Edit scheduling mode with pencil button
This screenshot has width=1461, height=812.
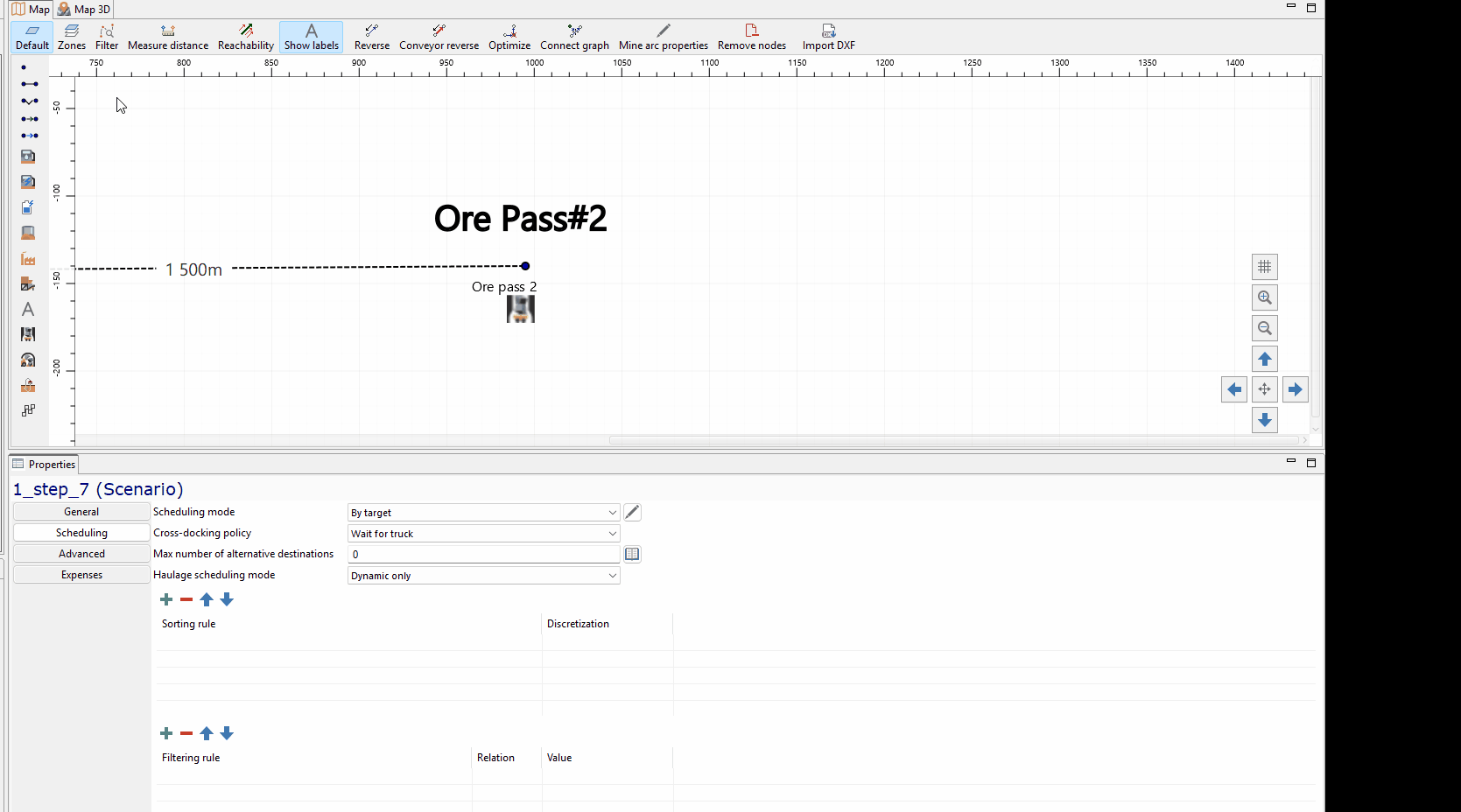[x=632, y=513]
